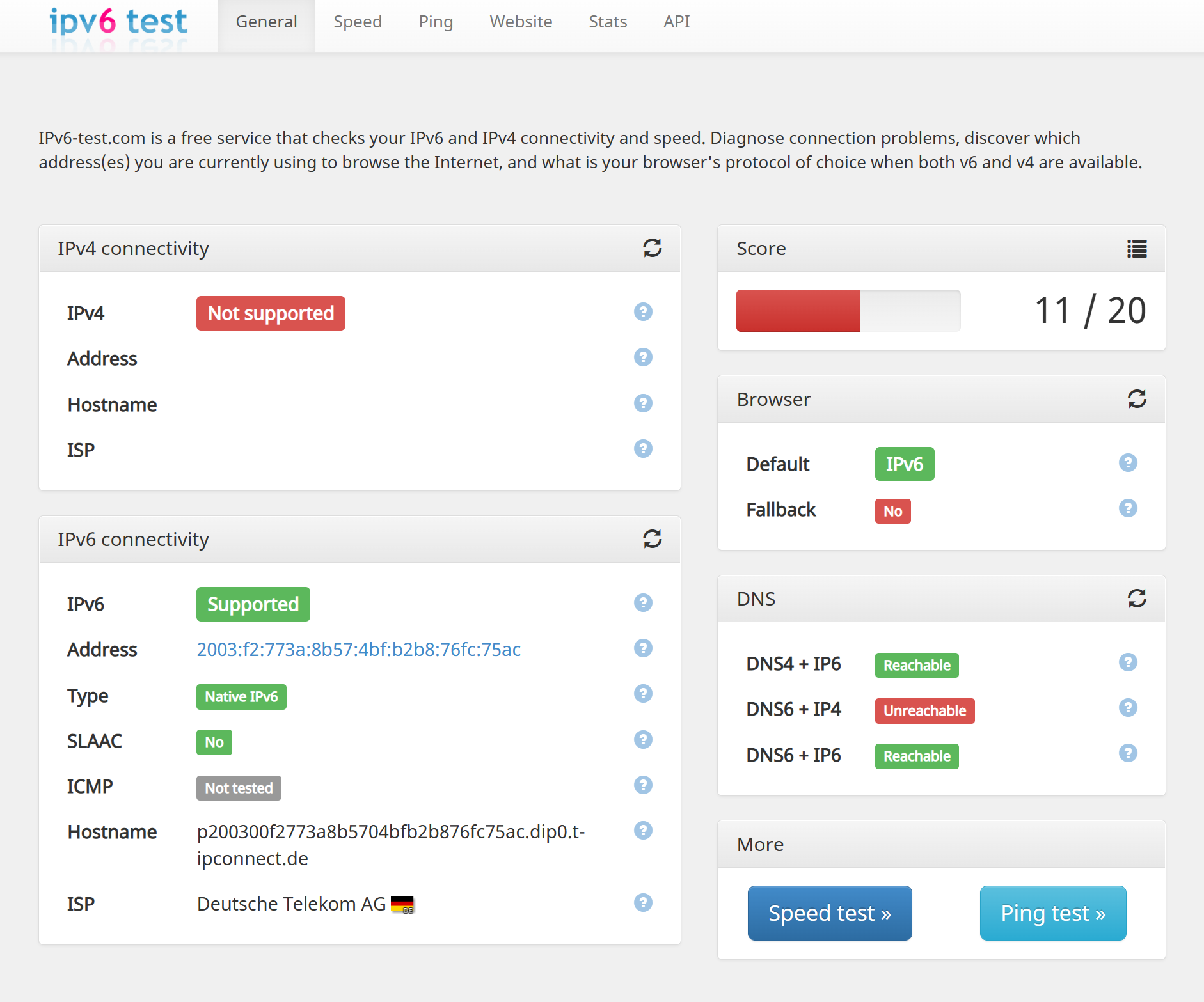This screenshot has height=1002, width=1204.
Task: Refresh the IPv6 connectivity panel
Action: click(652, 539)
